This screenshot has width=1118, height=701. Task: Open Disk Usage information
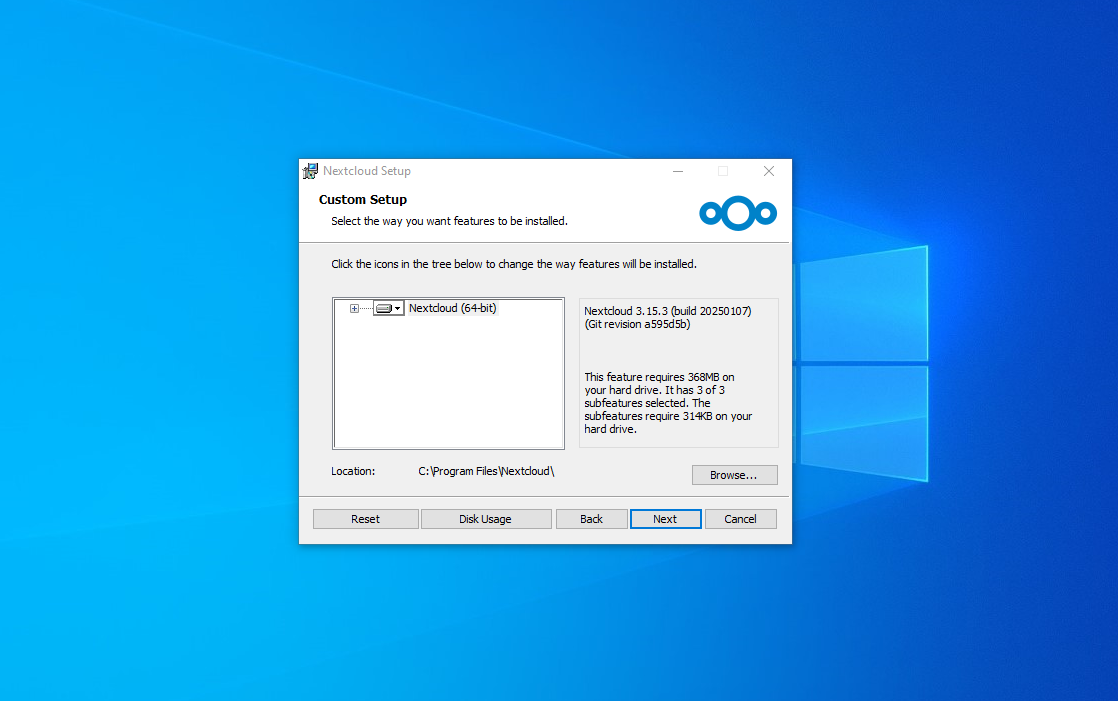pyautogui.click(x=486, y=519)
